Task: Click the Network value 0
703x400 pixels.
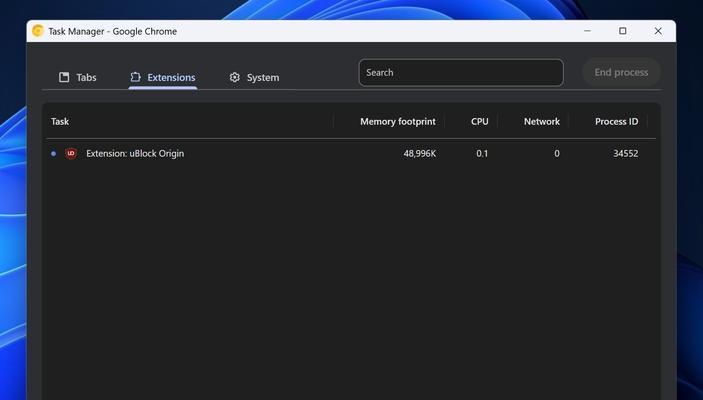Action: (x=557, y=153)
